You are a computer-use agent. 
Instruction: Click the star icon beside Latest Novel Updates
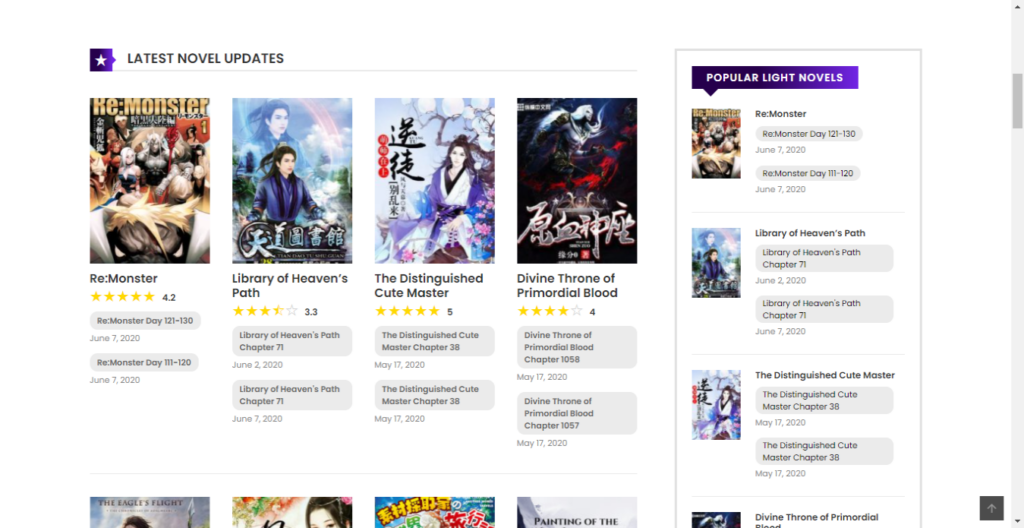pos(101,60)
